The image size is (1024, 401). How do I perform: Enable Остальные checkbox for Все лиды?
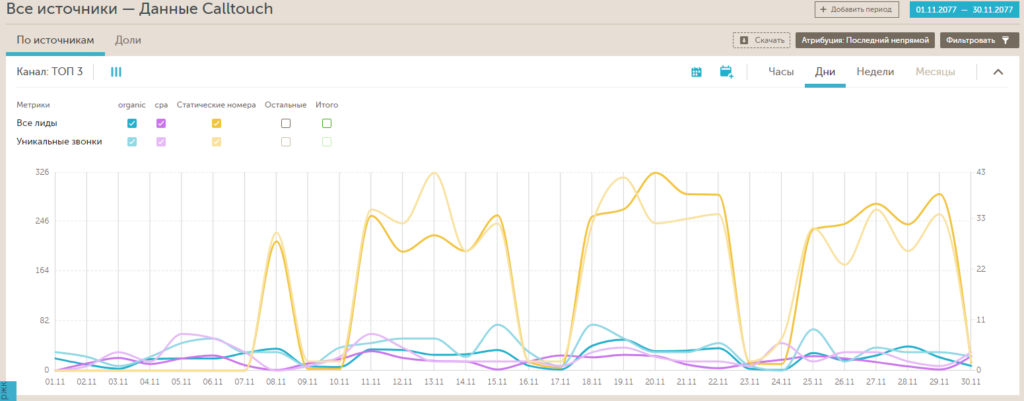[x=286, y=123]
